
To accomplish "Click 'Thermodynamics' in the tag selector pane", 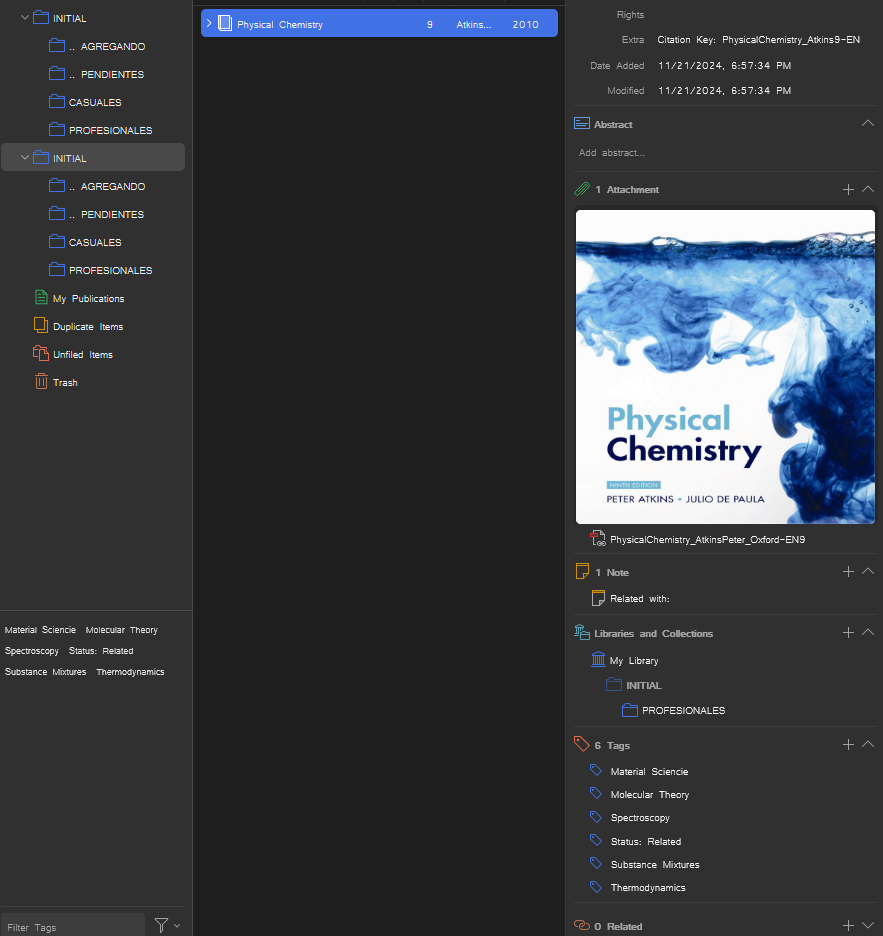I will click(x=130, y=672).
